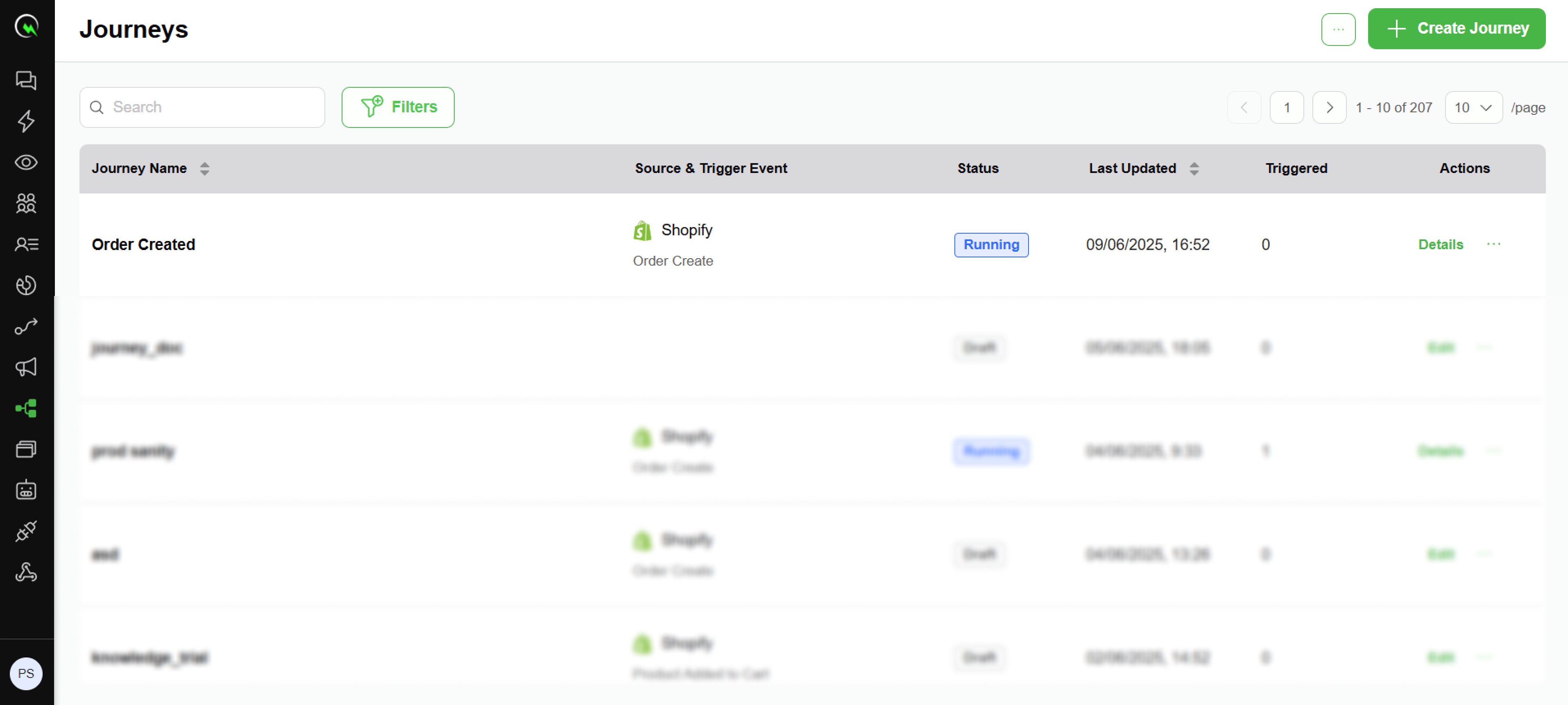Click the contacts list sidebar icon
The height and width of the screenshot is (705, 1568).
[26, 244]
